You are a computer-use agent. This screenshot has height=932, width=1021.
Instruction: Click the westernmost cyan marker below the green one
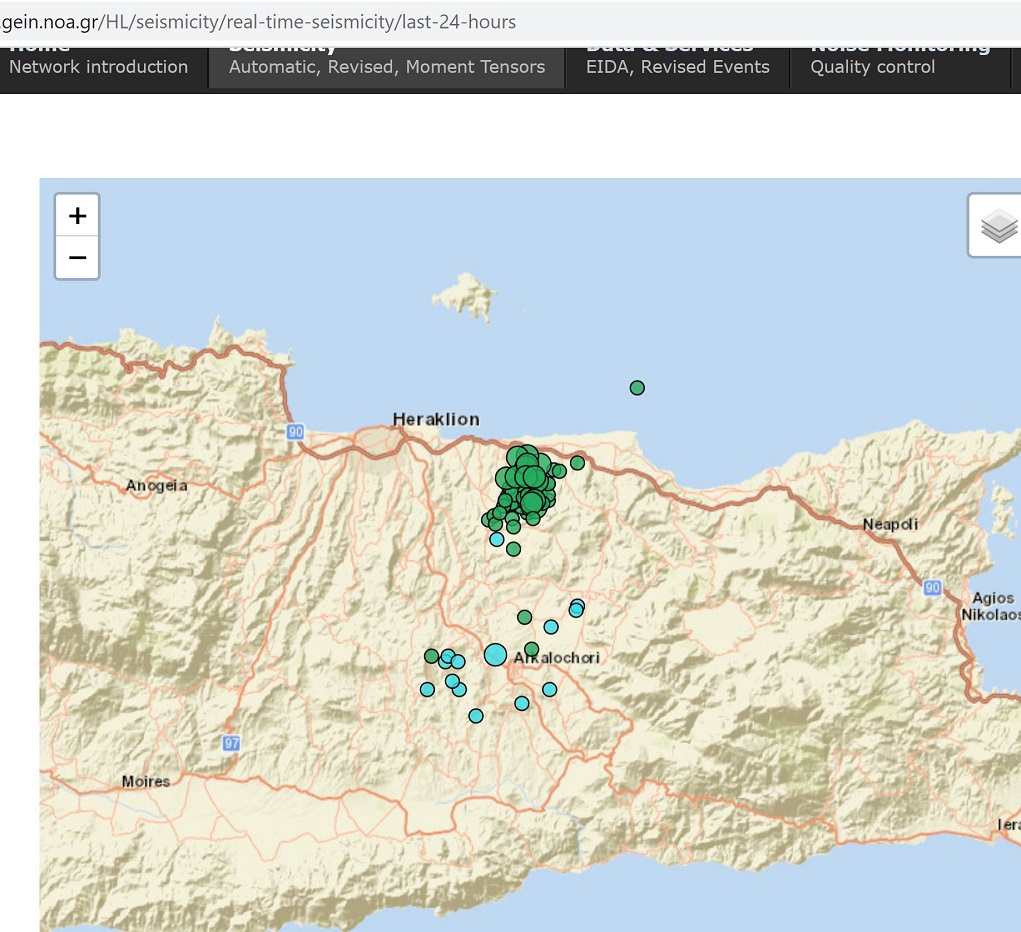[x=427, y=689]
